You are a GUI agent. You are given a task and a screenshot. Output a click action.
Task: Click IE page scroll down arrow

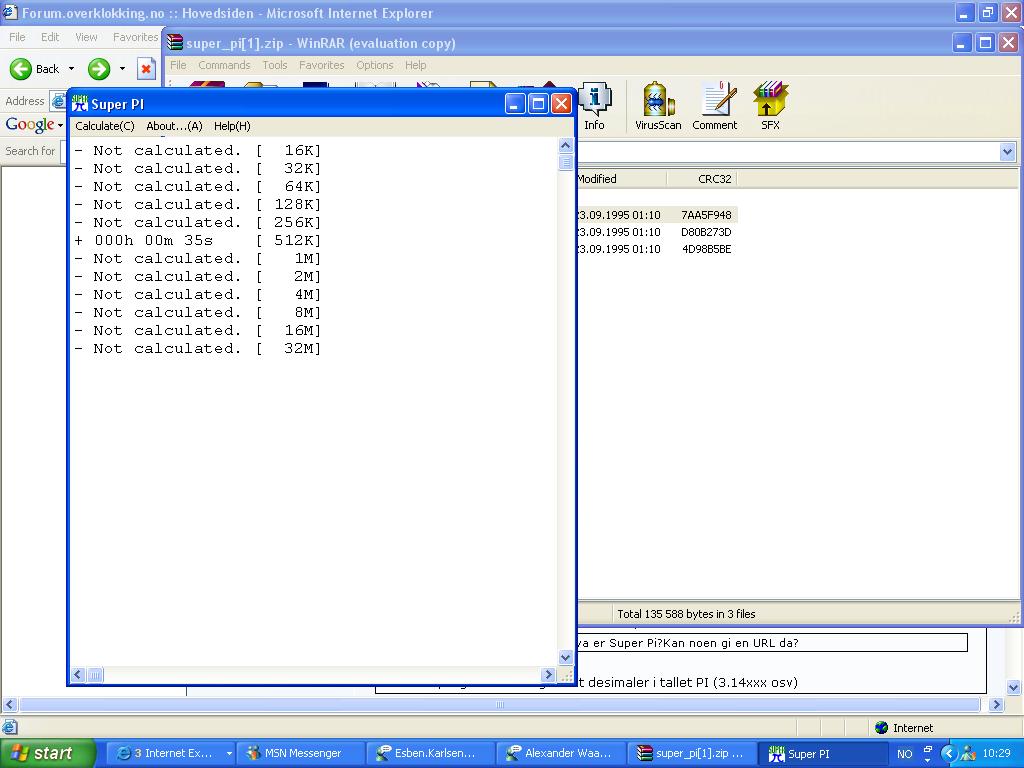point(1014,687)
